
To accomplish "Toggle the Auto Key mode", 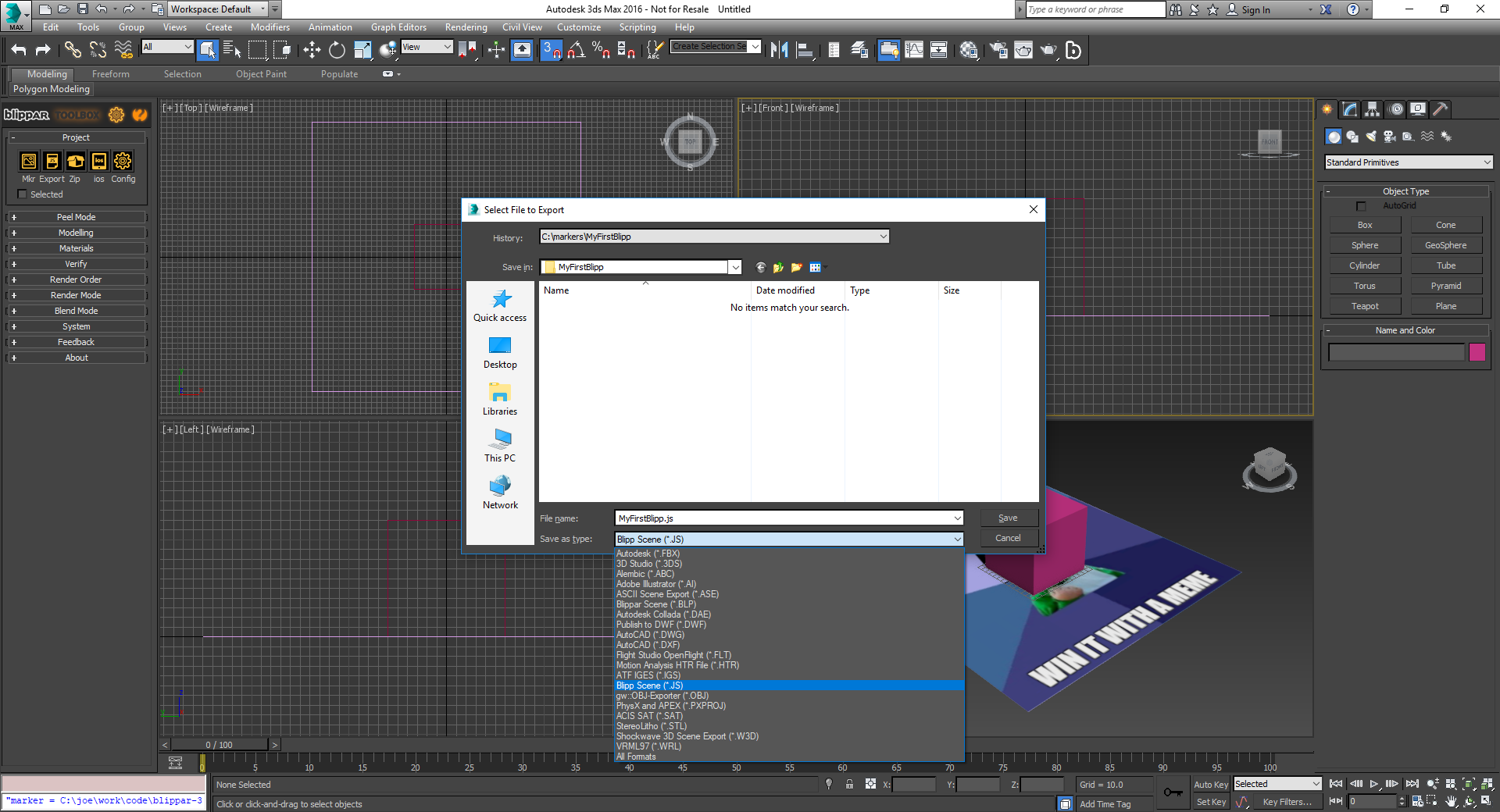I will click(x=1210, y=785).
